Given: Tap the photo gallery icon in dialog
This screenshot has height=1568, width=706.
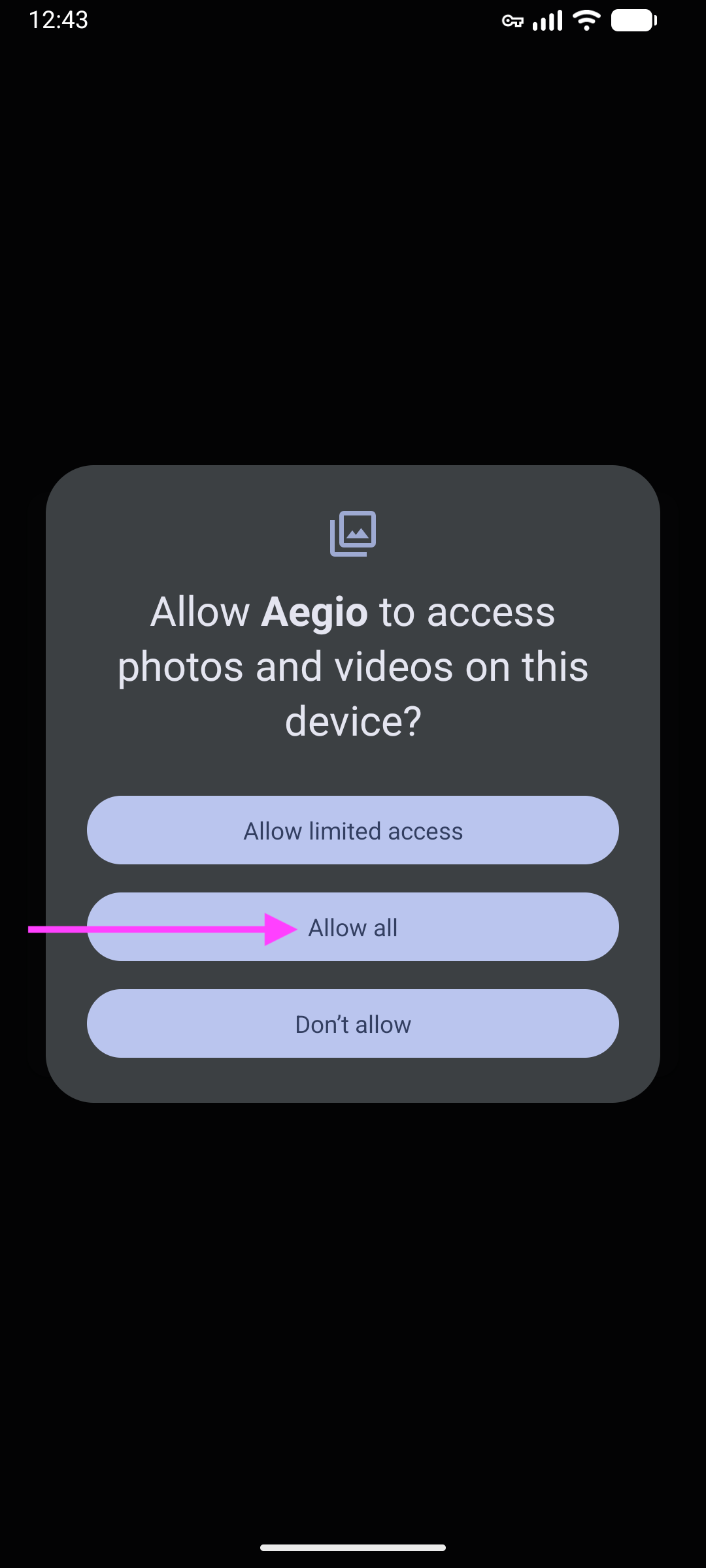Looking at the screenshot, I should [353, 534].
